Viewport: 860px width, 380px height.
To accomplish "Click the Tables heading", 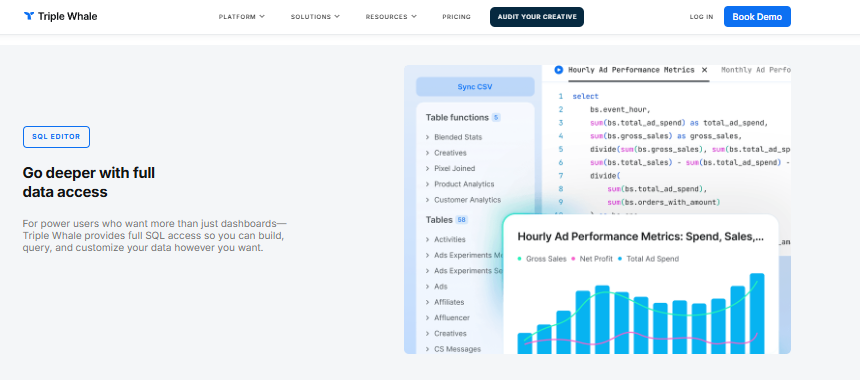I will click(439, 220).
